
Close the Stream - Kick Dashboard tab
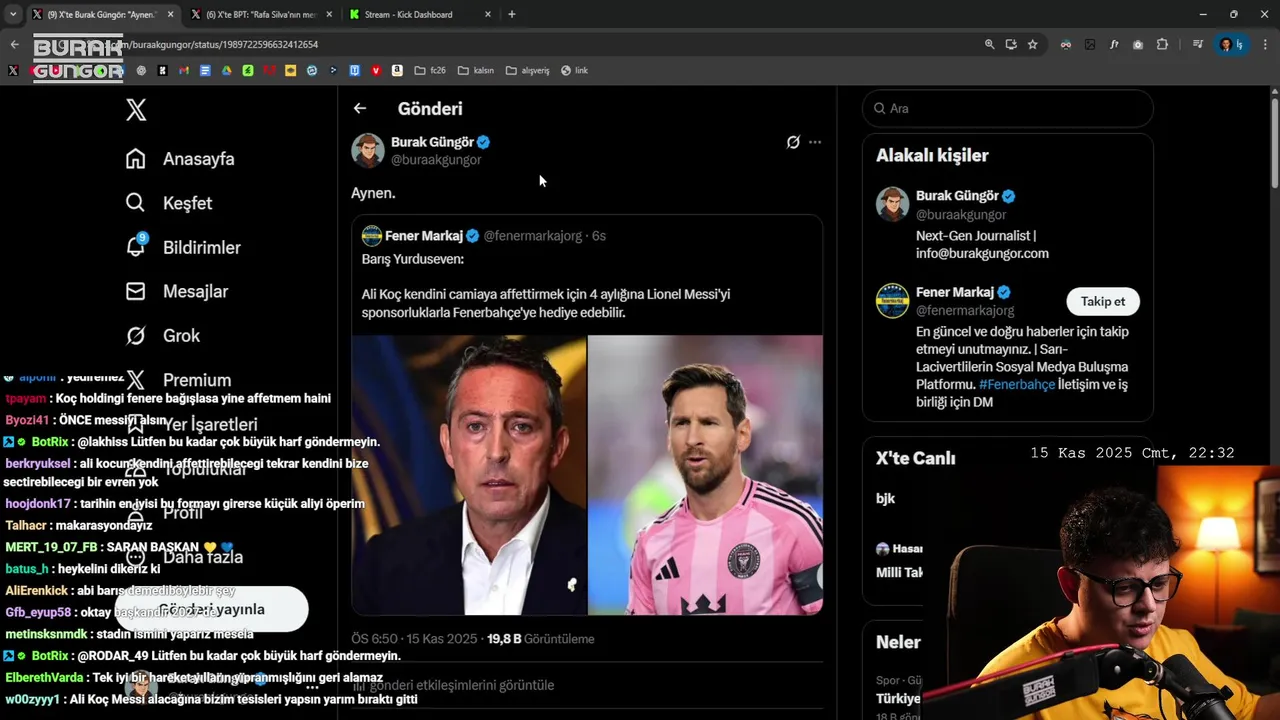click(488, 14)
